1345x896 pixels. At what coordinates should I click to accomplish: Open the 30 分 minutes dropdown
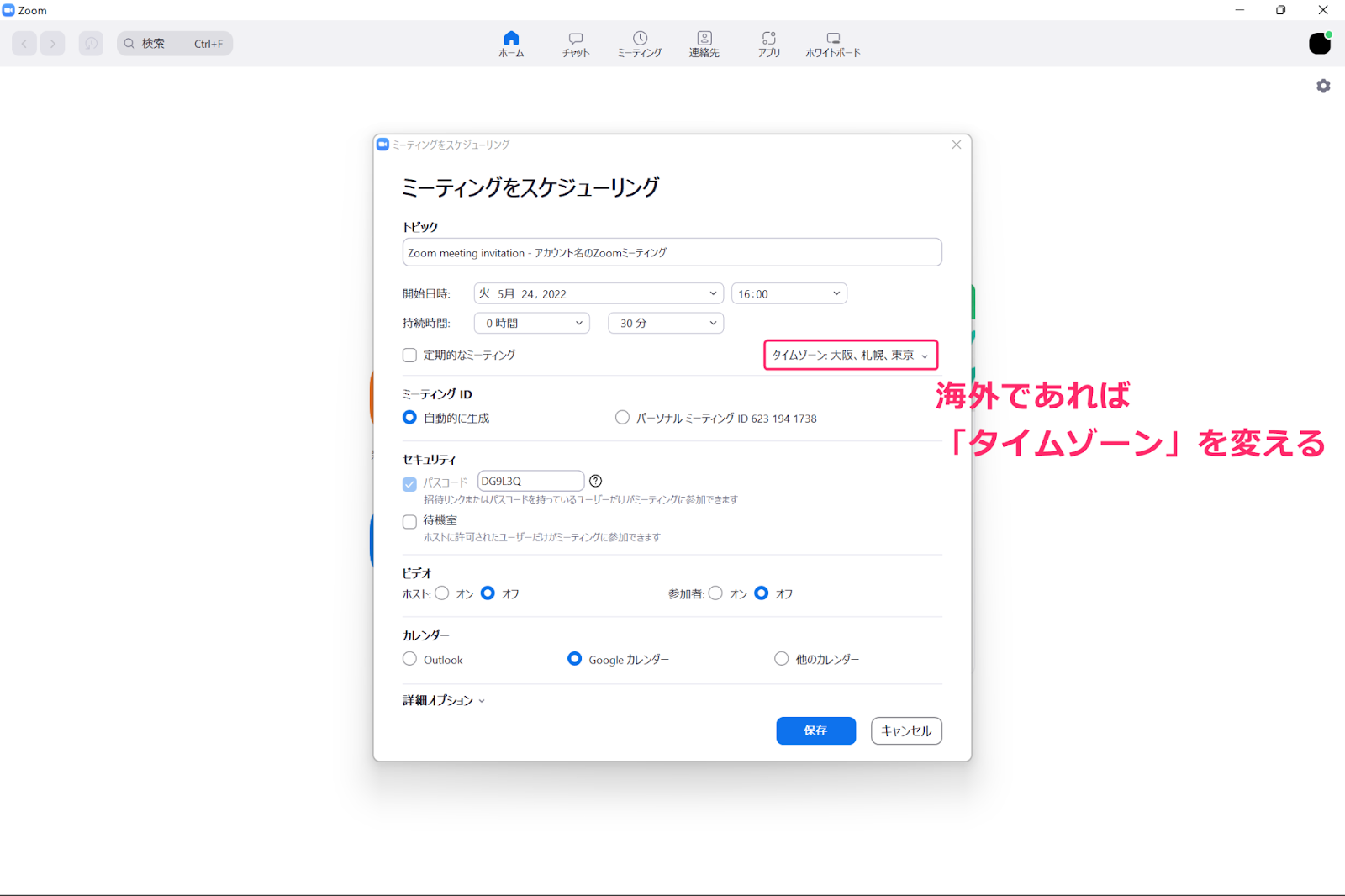(x=665, y=323)
